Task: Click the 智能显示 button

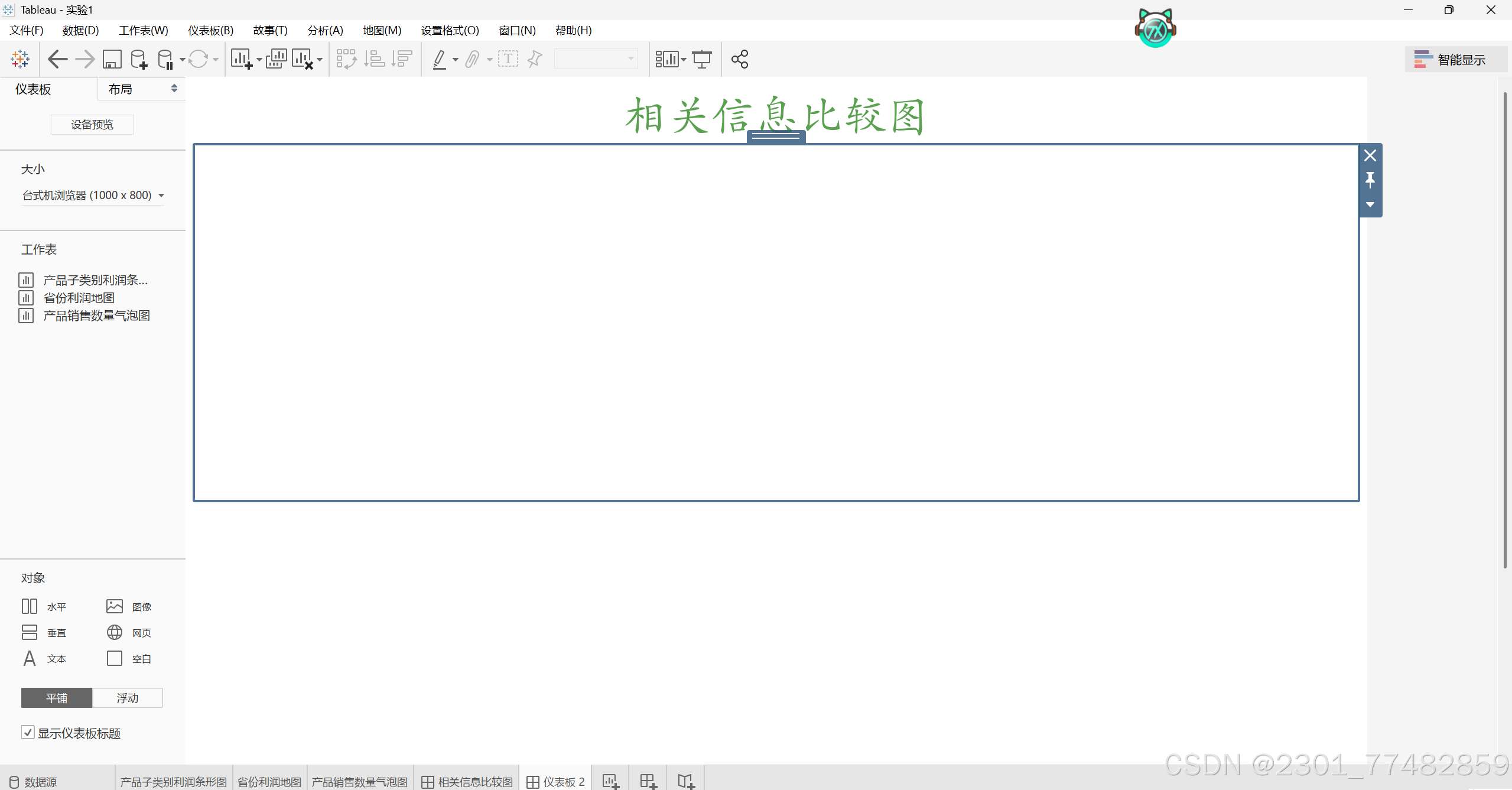Action: click(x=1455, y=60)
